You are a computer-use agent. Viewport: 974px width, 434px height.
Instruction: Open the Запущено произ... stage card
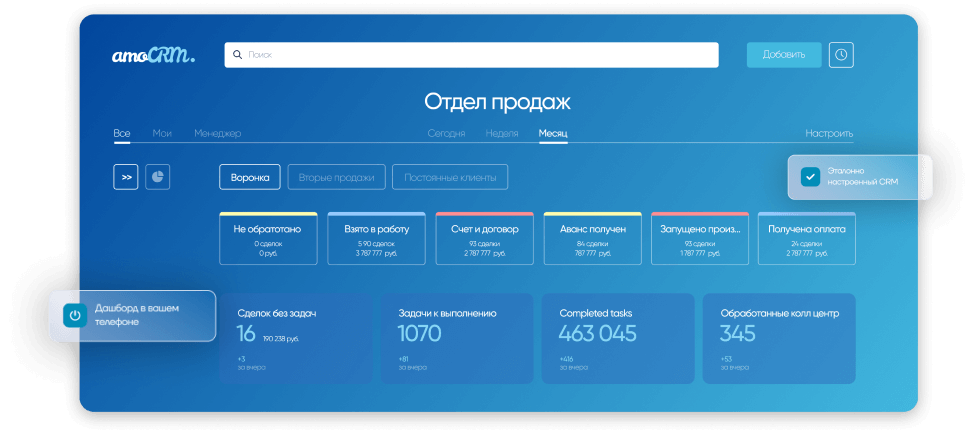700,238
